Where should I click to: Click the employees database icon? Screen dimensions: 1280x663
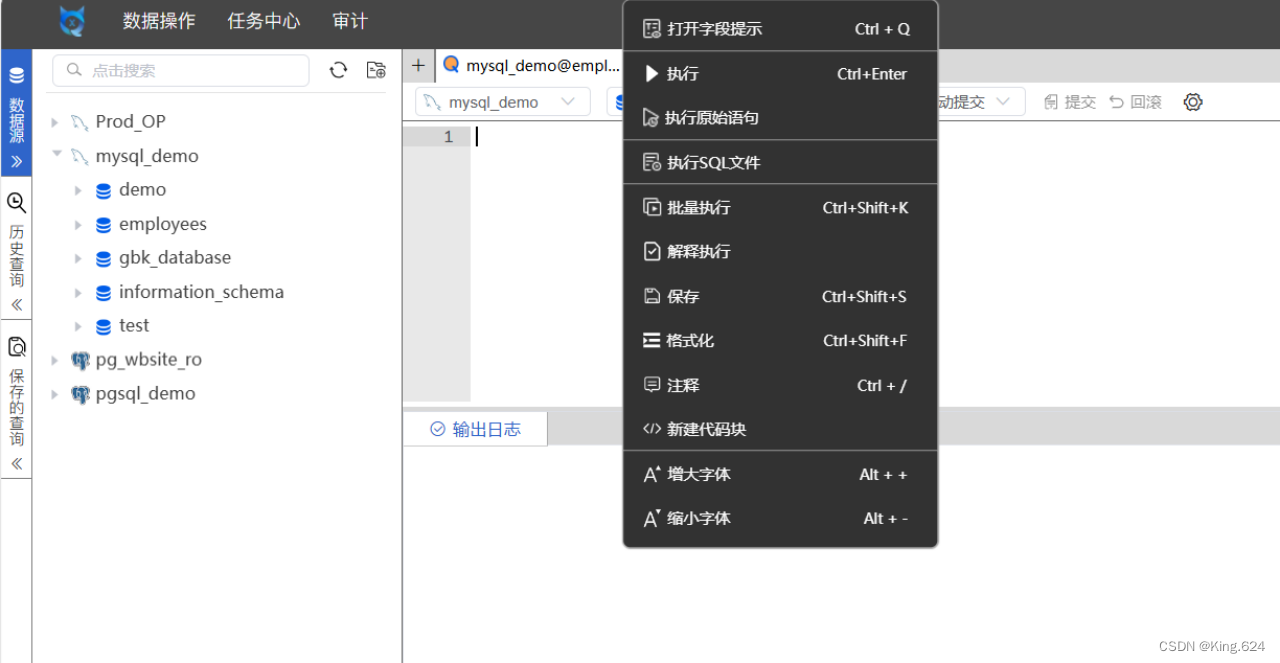click(103, 225)
